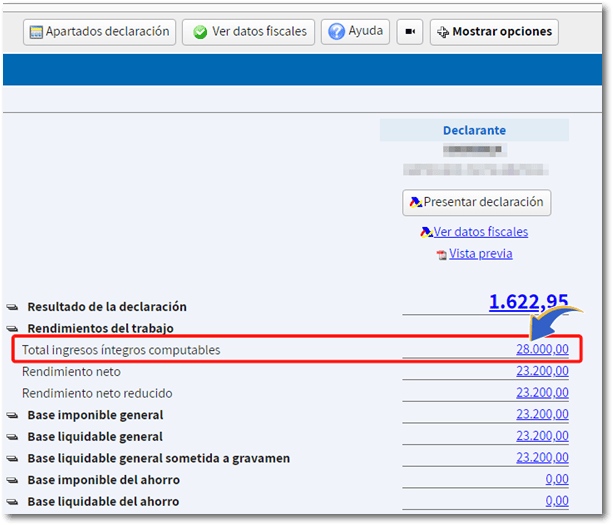Open the Base liquidable del ahorro 0,00 value
This screenshot has height=525, width=613.
click(x=557, y=502)
